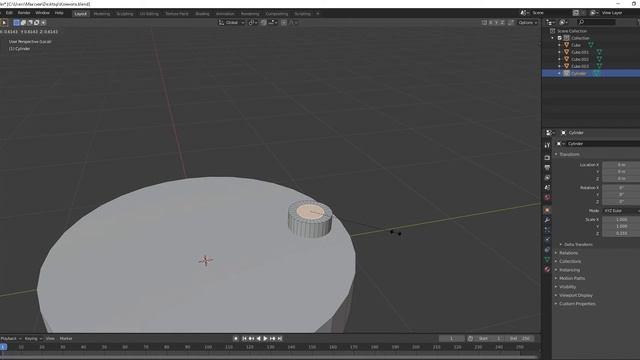Jump to next keyframe

point(273,338)
